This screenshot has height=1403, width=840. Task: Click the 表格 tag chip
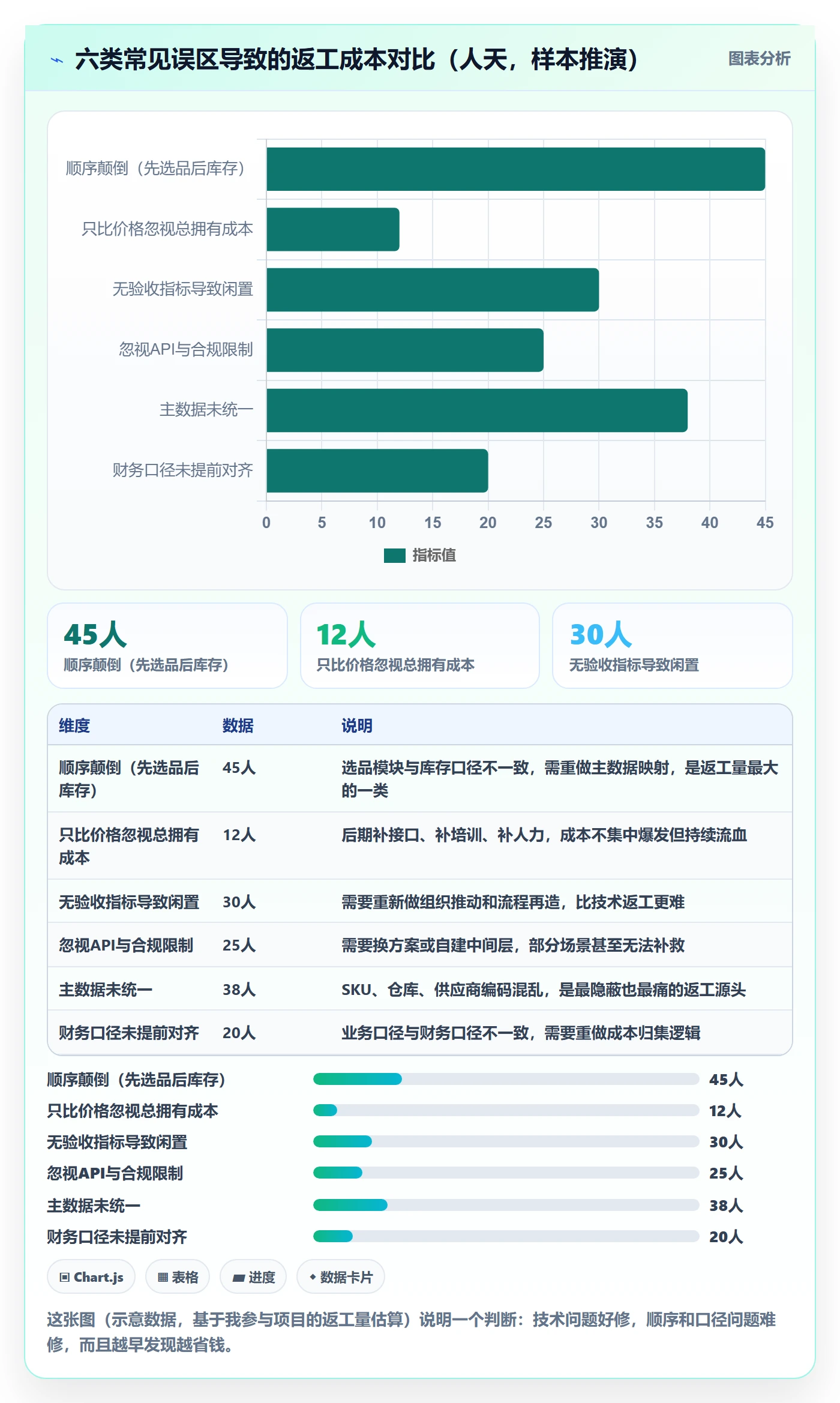tap(178, 1277)
